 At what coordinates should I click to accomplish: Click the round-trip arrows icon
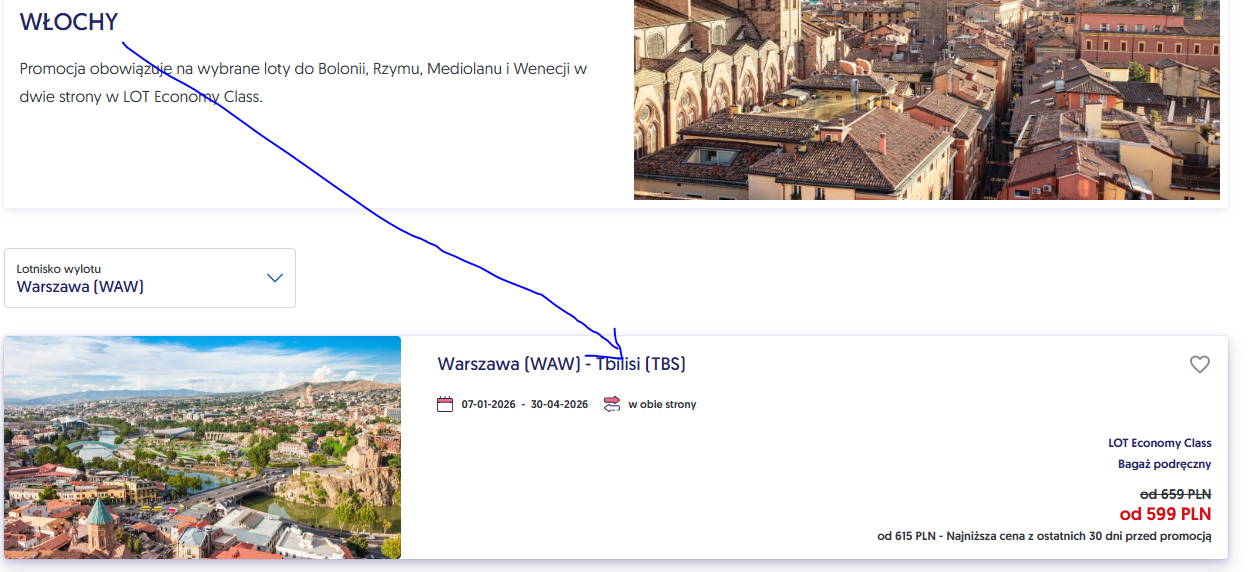point(612,404)
